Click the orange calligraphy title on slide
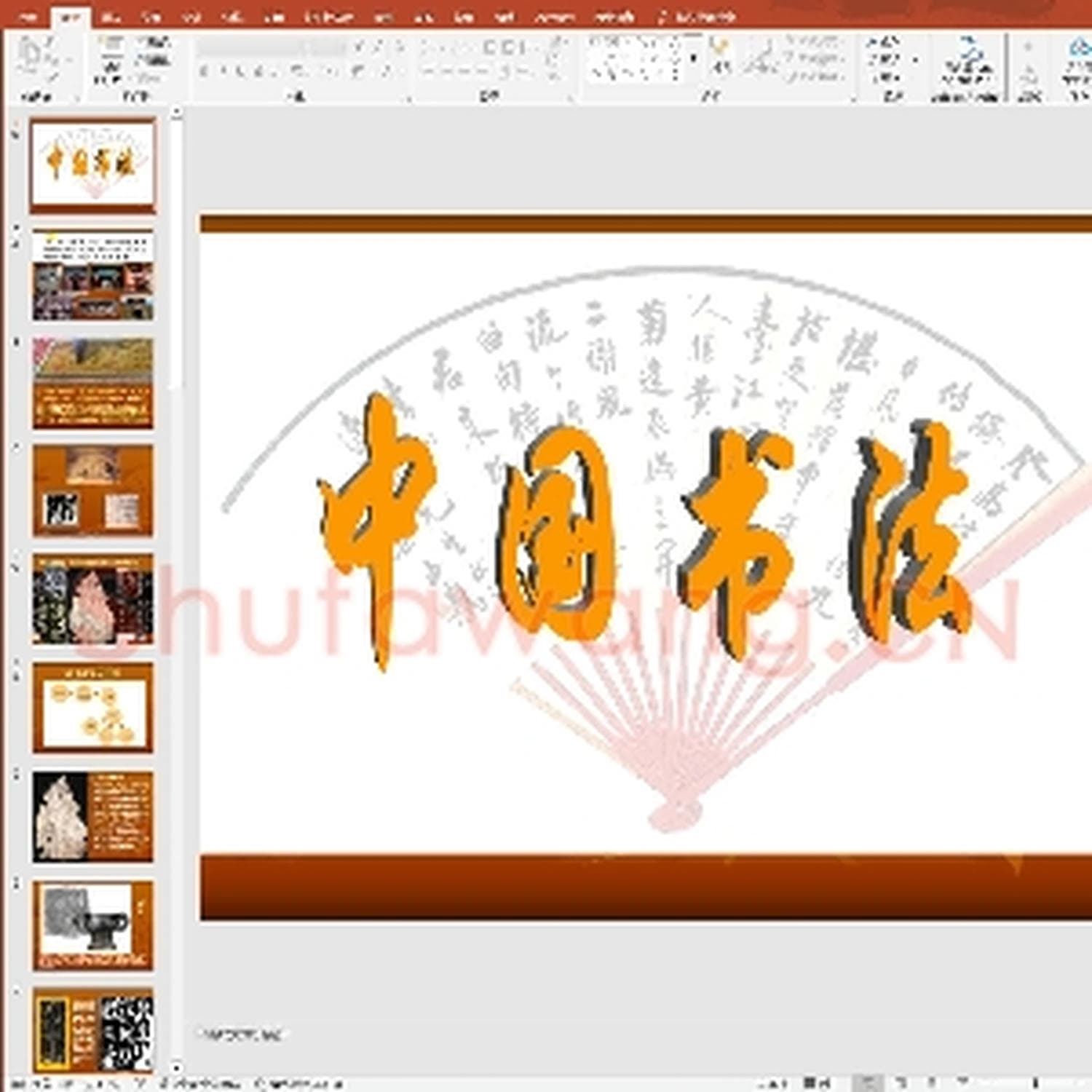1092x1092 pixels. pyautogui.click(x=646, y=531)
